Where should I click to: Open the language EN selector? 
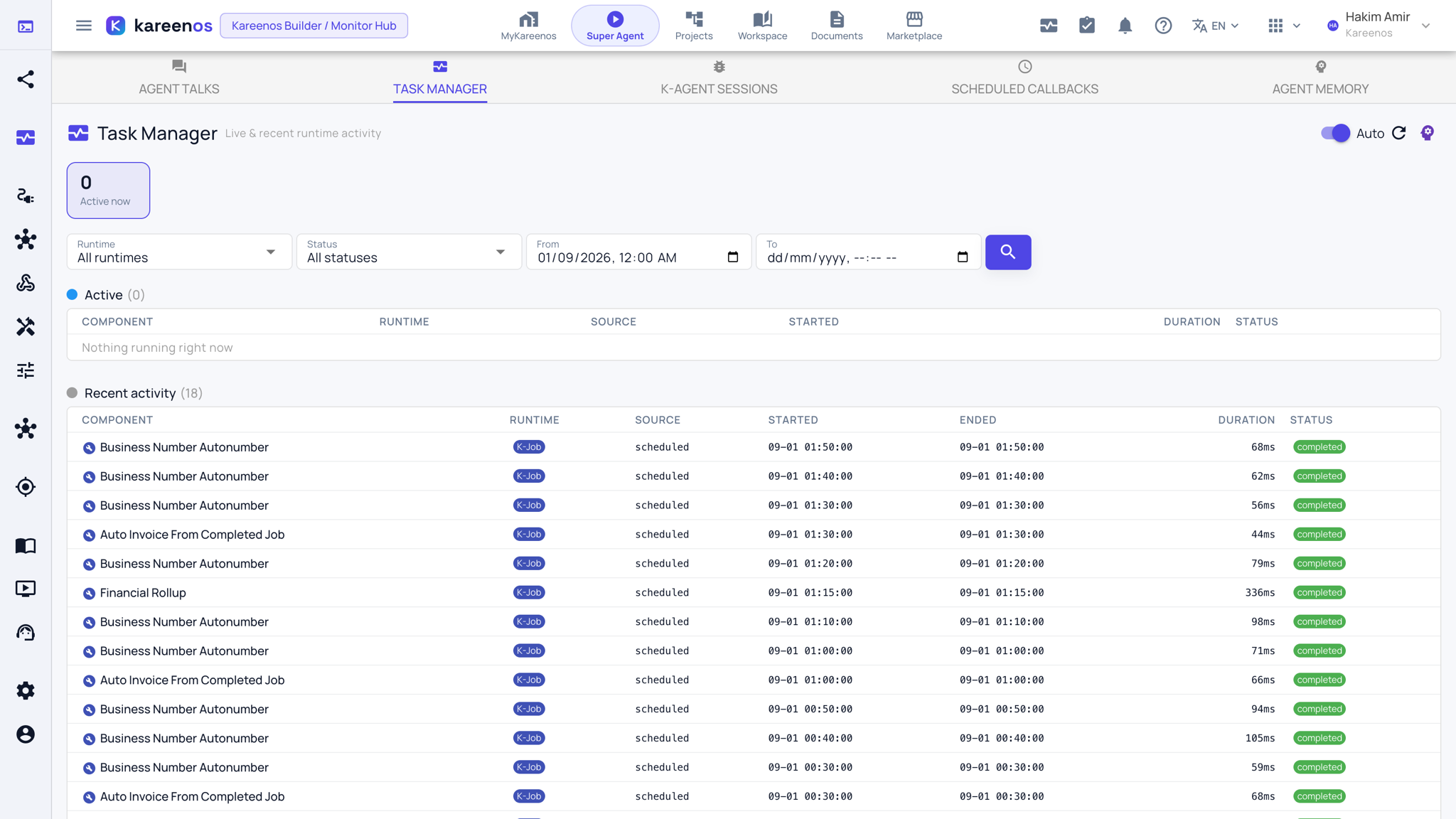coord(1216,26)
